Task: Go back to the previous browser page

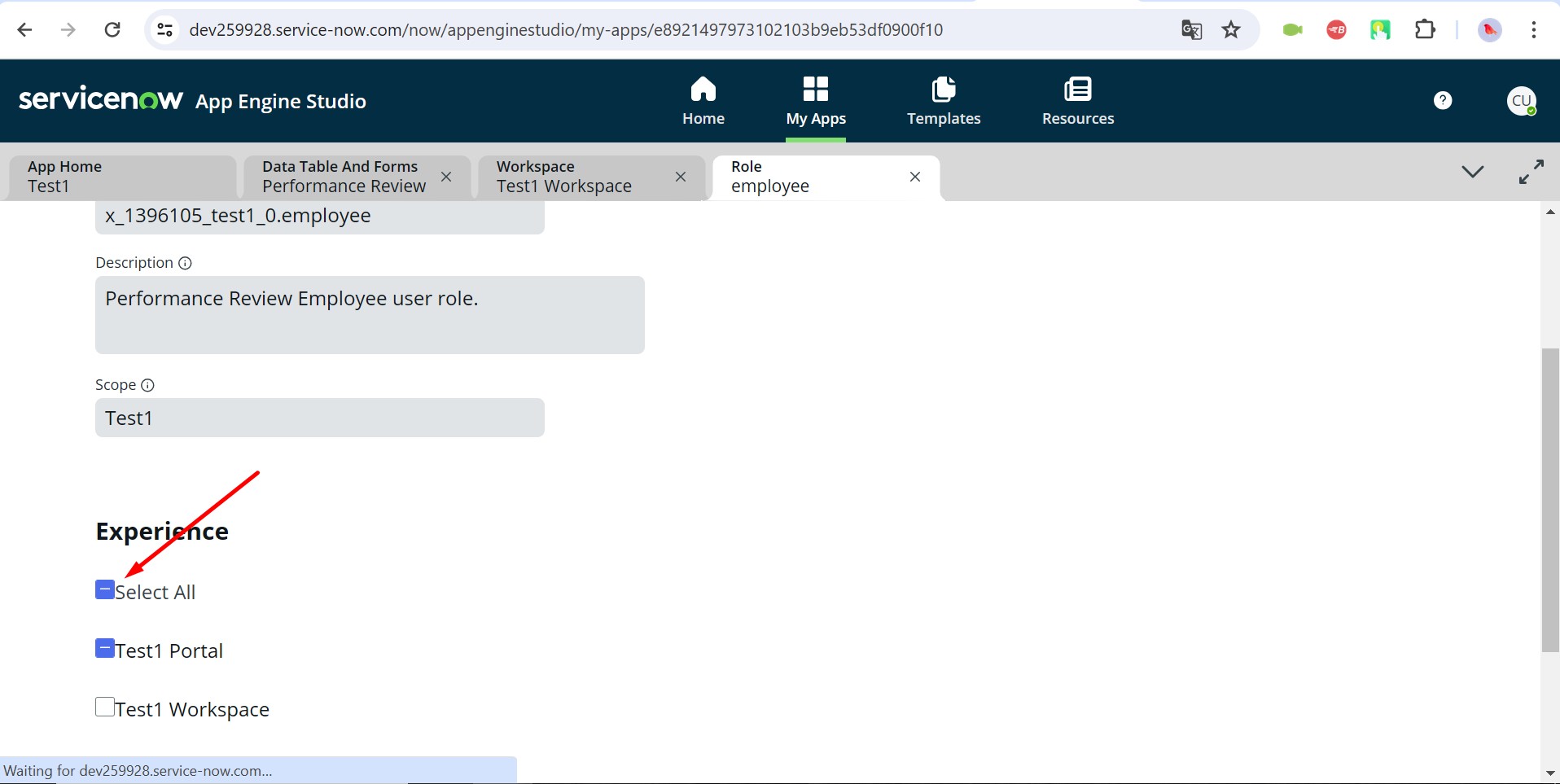Action: (24, 30)
